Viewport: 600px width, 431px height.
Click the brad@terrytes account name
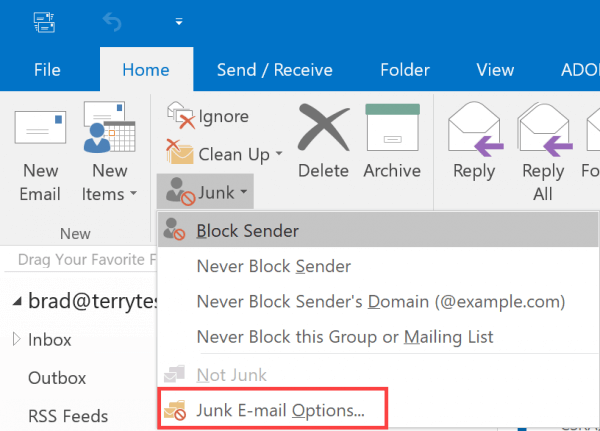pos(93,302)
